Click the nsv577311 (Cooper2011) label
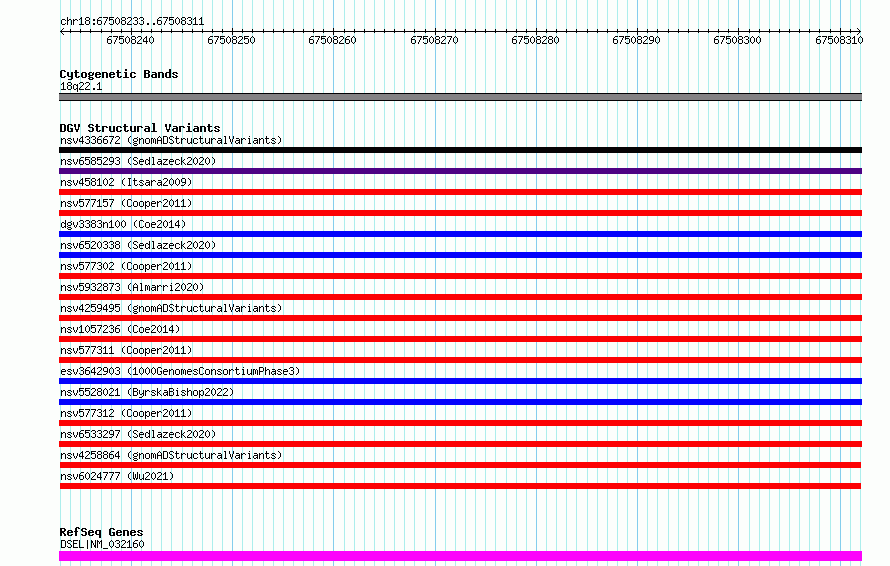Viewport: 890px width, 566px height. [126, 350]
